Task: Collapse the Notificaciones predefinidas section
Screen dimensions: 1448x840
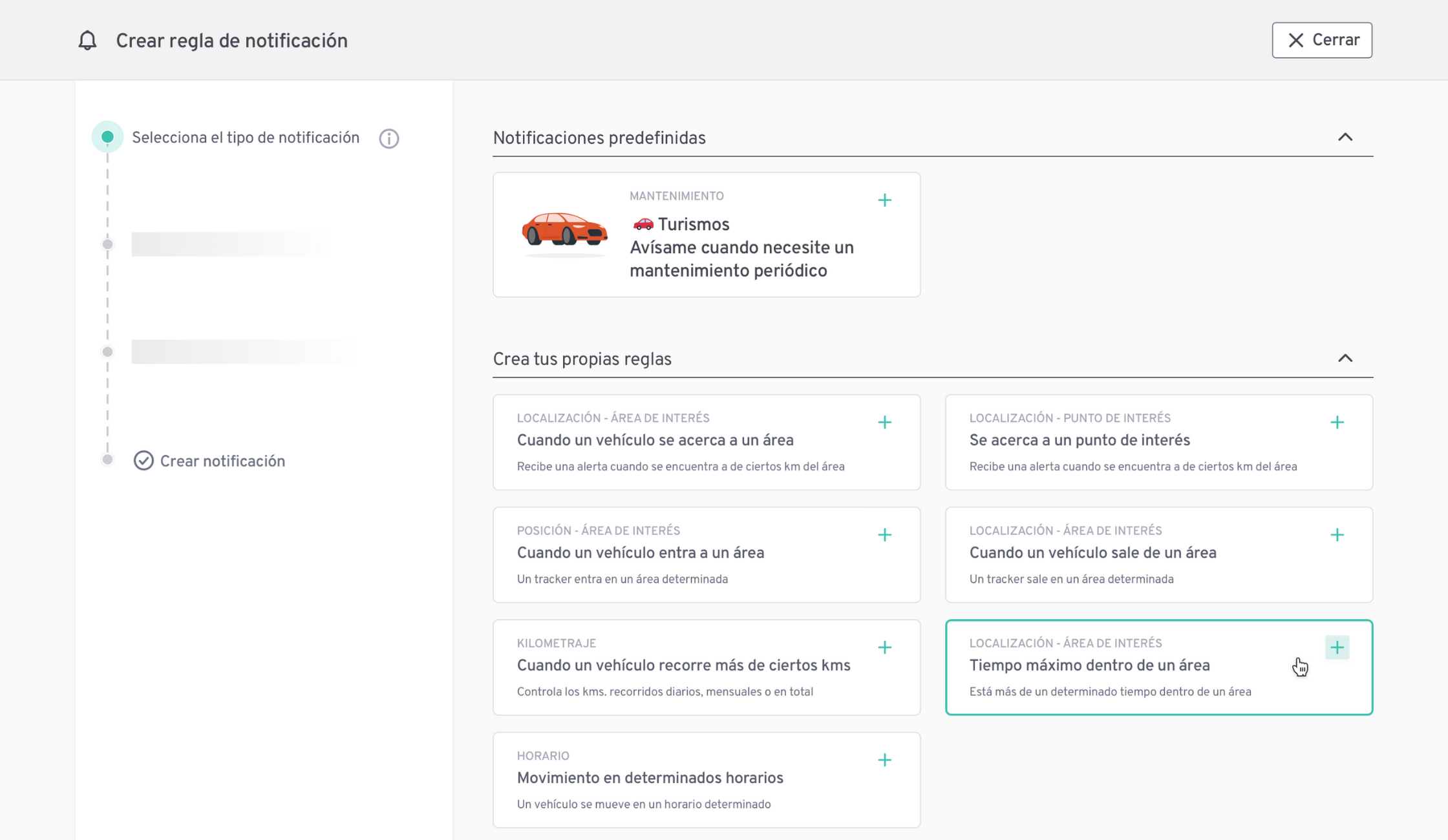Action: click(1345, 137)
